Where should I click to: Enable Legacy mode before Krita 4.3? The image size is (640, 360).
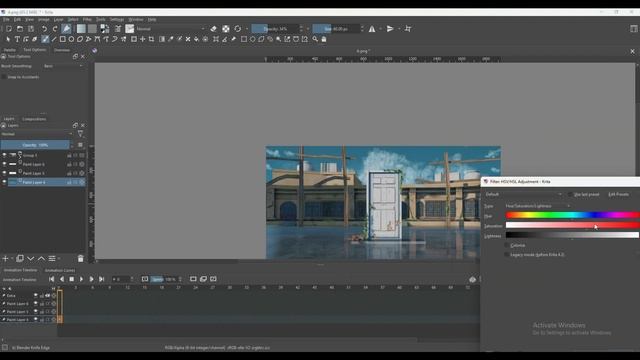(507, 255)
